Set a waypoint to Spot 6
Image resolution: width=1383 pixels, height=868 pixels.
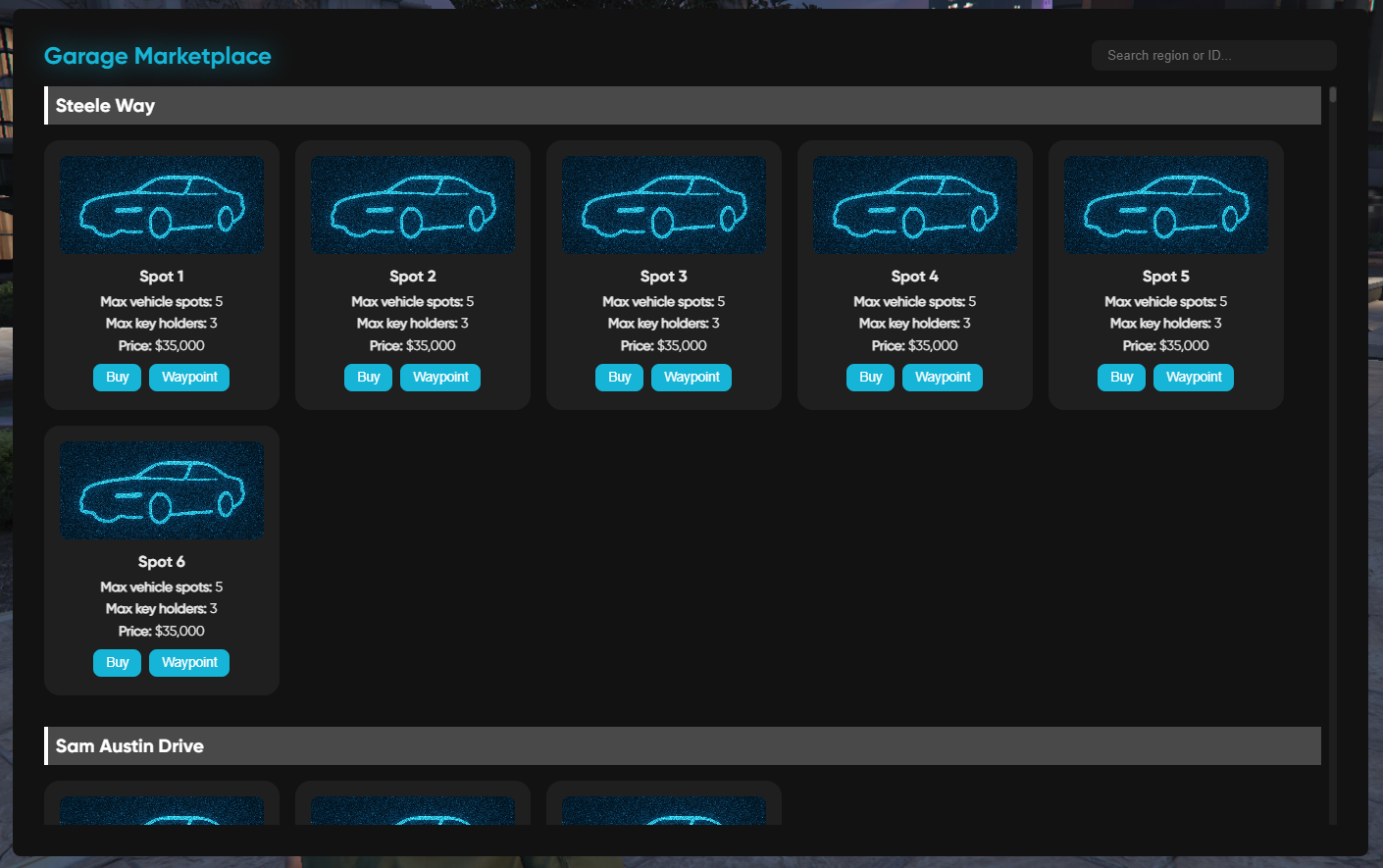[188, 662]
